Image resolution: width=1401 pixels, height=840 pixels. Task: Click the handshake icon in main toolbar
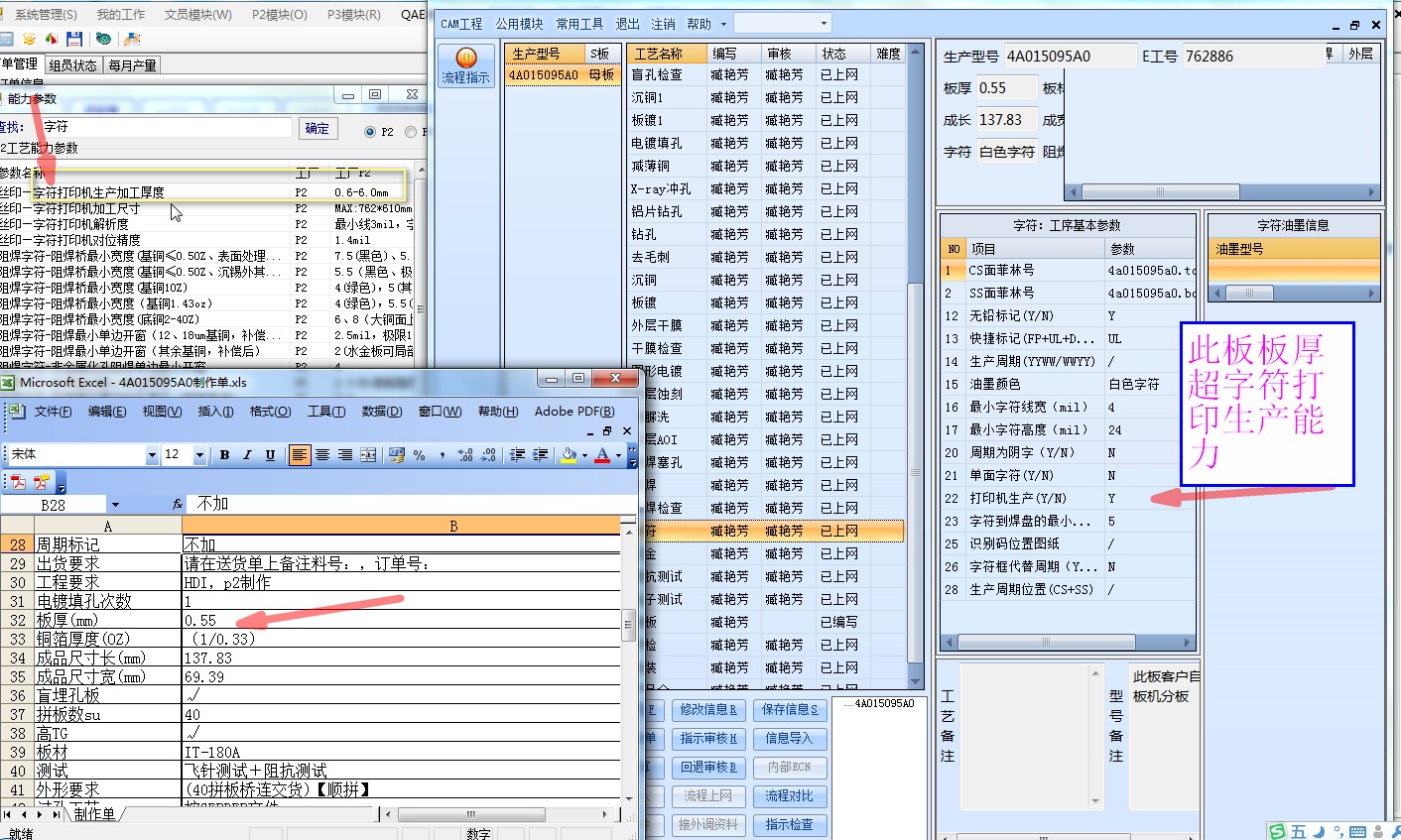[132, 39]
